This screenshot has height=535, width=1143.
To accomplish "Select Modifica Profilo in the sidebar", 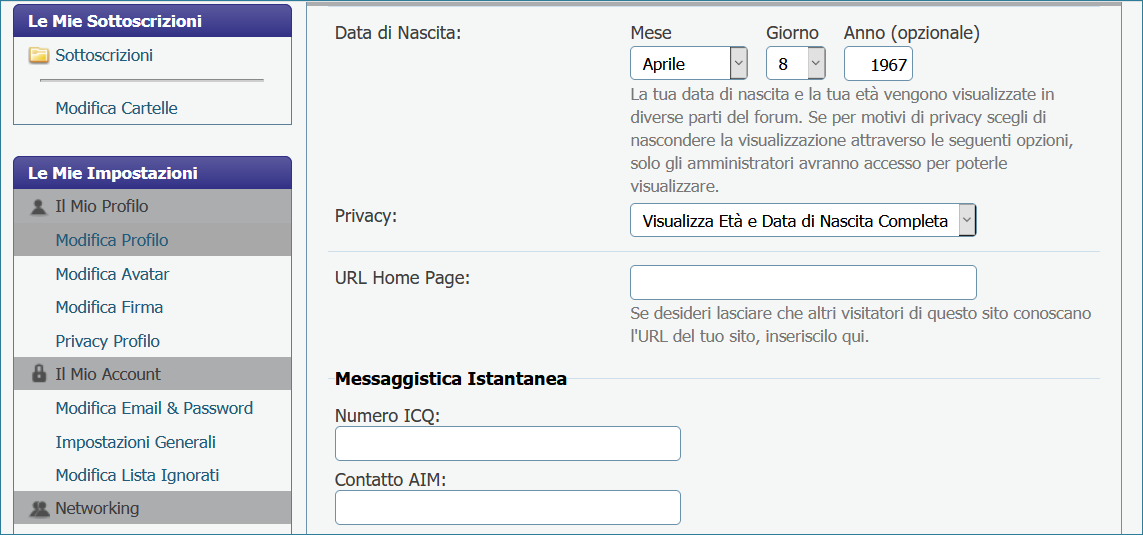I will (112, 241).
